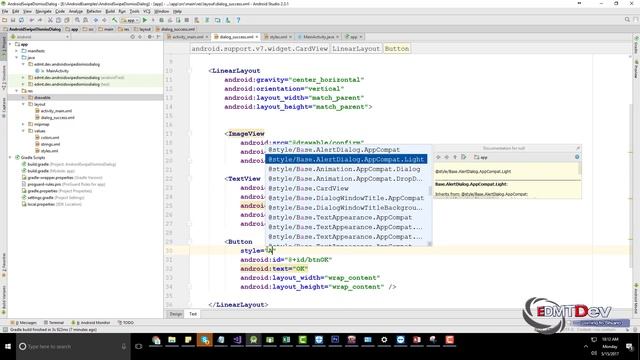Click the Open folder toolbar icon
This screenshot has height=360, width=640.
coord(4,20)
